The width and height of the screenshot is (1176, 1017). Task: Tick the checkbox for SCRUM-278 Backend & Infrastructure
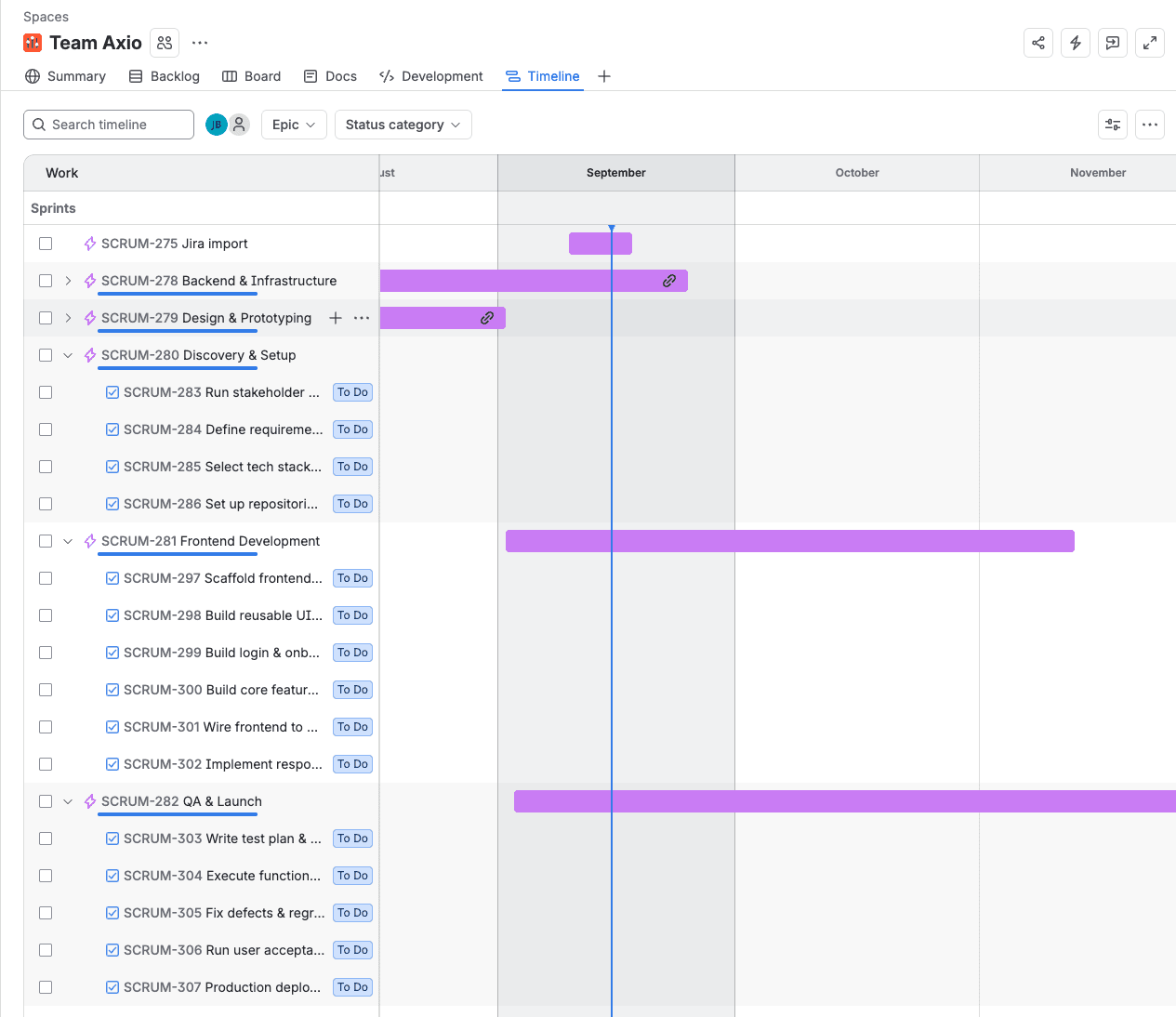[46, 281]
